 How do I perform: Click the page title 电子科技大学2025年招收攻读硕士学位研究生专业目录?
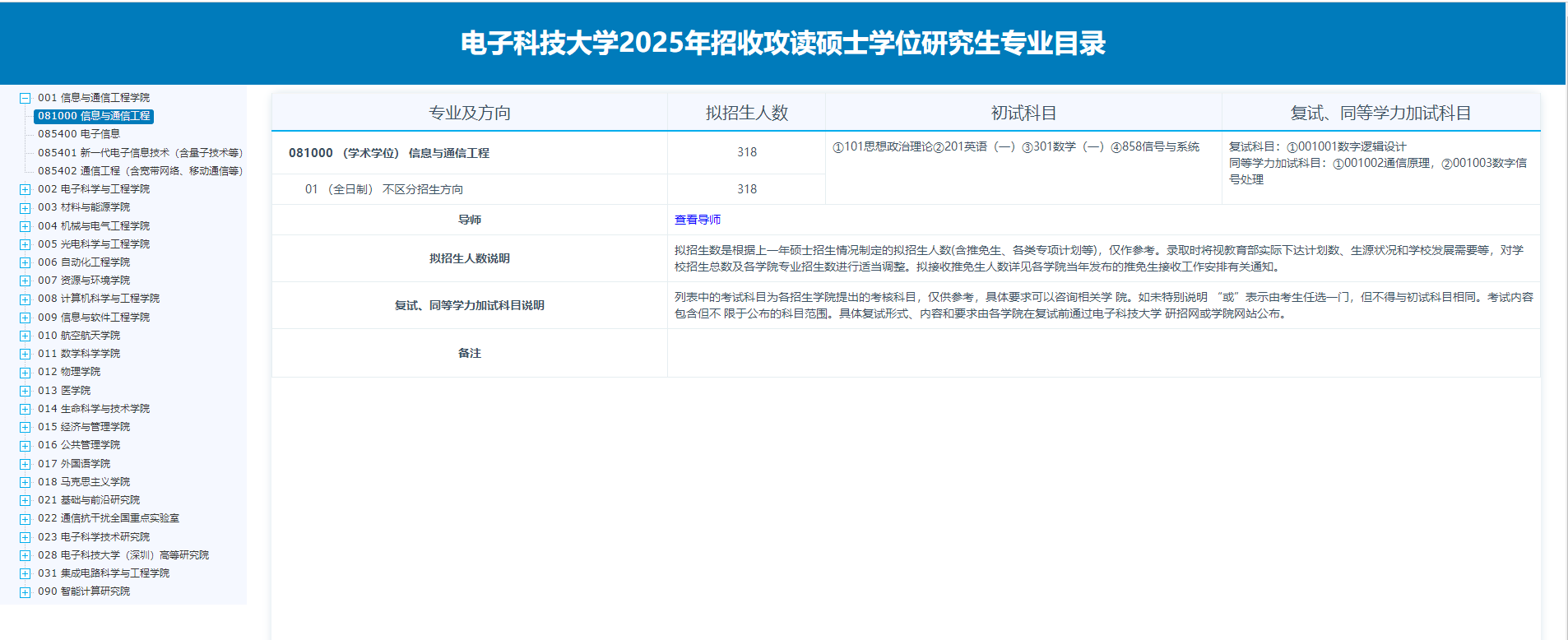click(783, 43)
